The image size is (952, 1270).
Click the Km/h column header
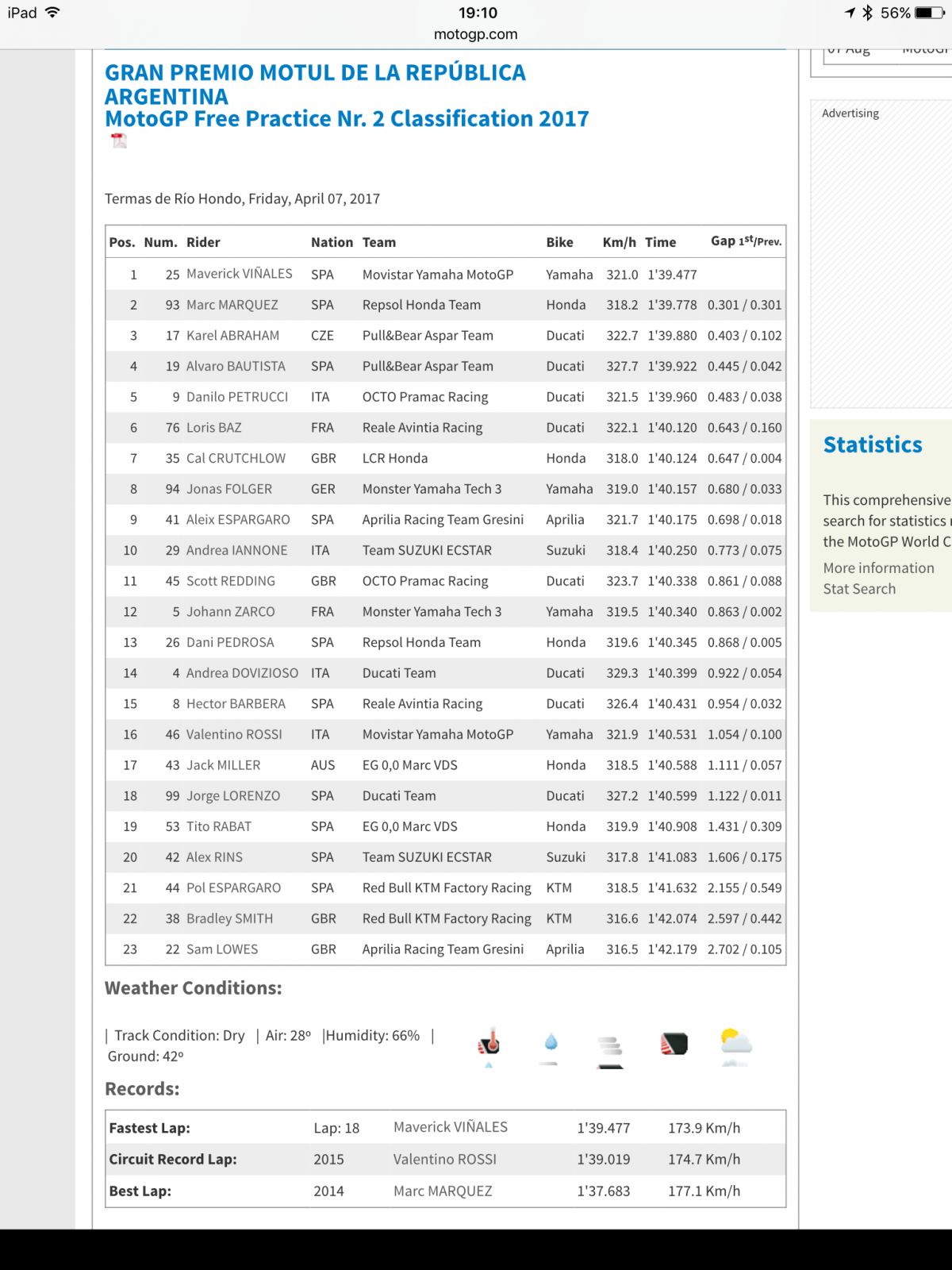point(619,243)
